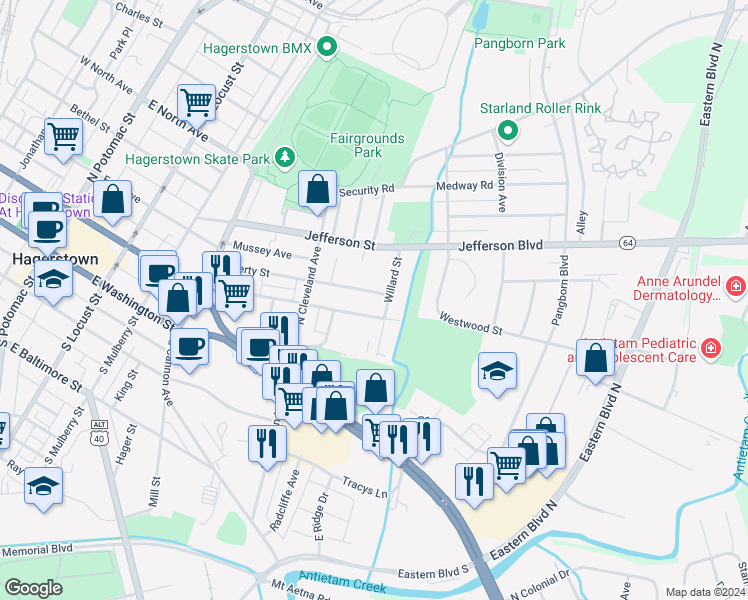Open the shopping bag marker on Security Rd
This screenshot has height=600, width=748.
point(318,191)
